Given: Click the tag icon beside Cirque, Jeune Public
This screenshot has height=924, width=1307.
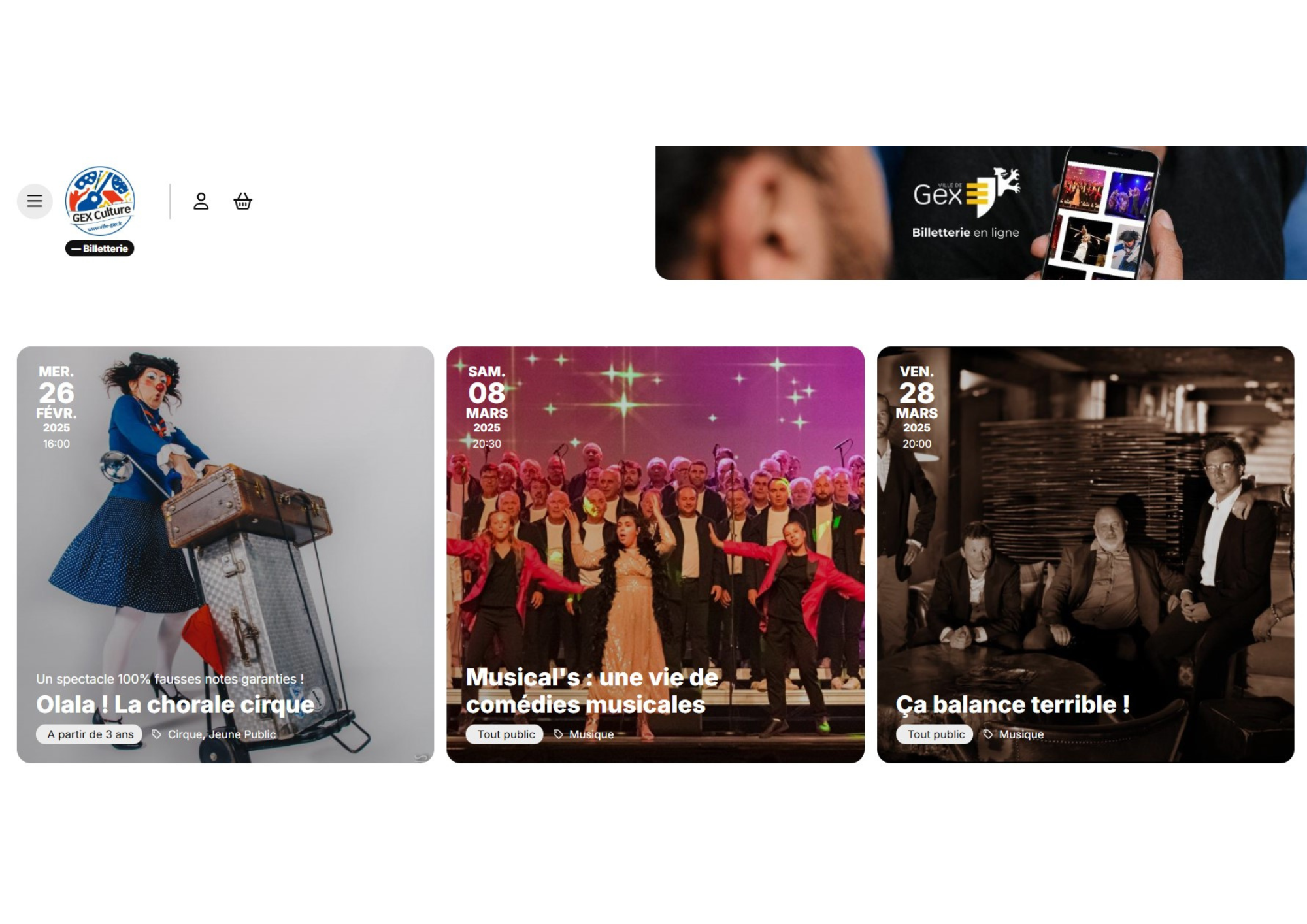Looking at the screenshot, I should [156, 734].
